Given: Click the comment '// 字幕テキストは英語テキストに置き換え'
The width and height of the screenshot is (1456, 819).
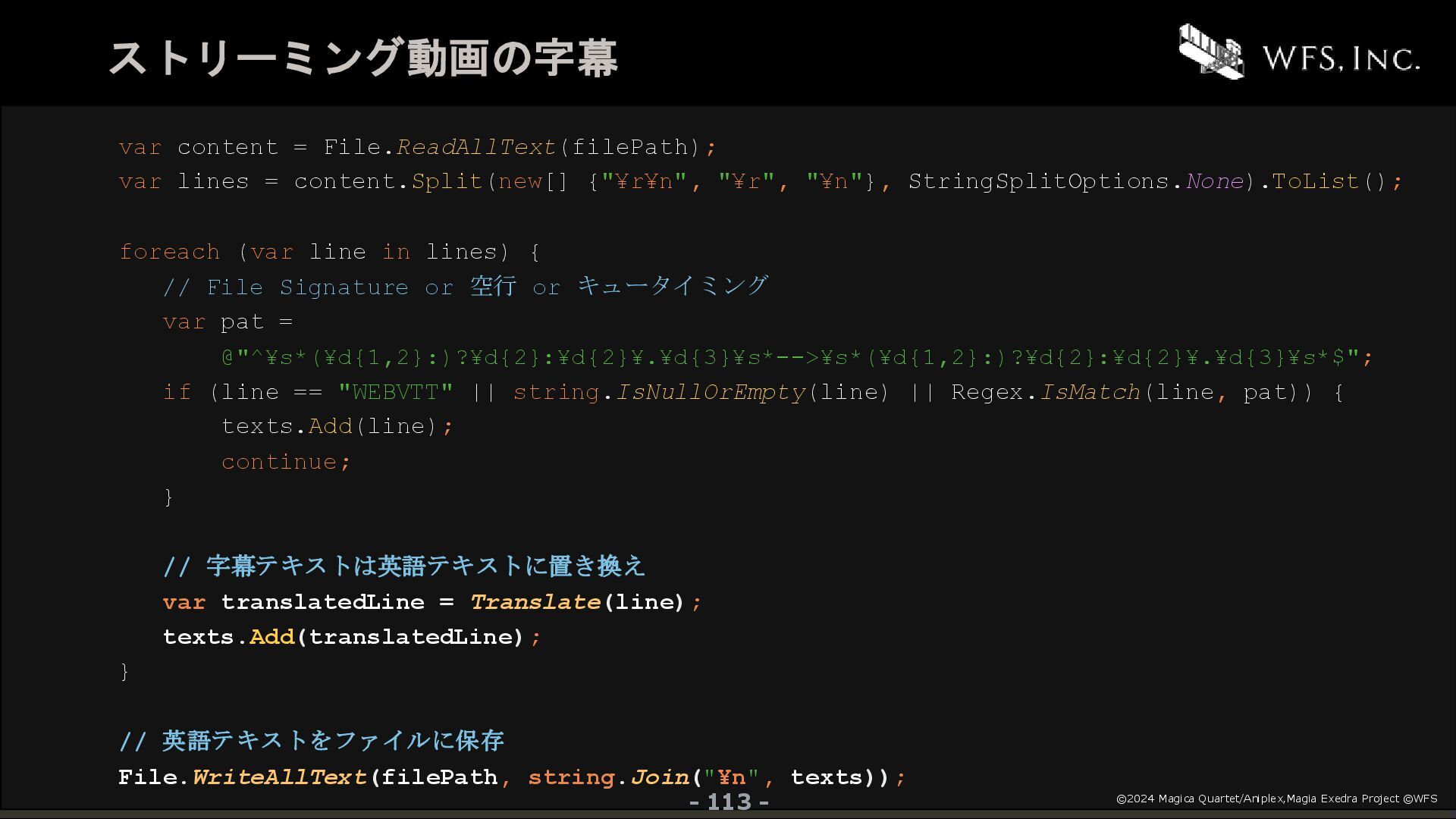Looking at the screenshot, I should pyautogui.click(x=403, y=566).
